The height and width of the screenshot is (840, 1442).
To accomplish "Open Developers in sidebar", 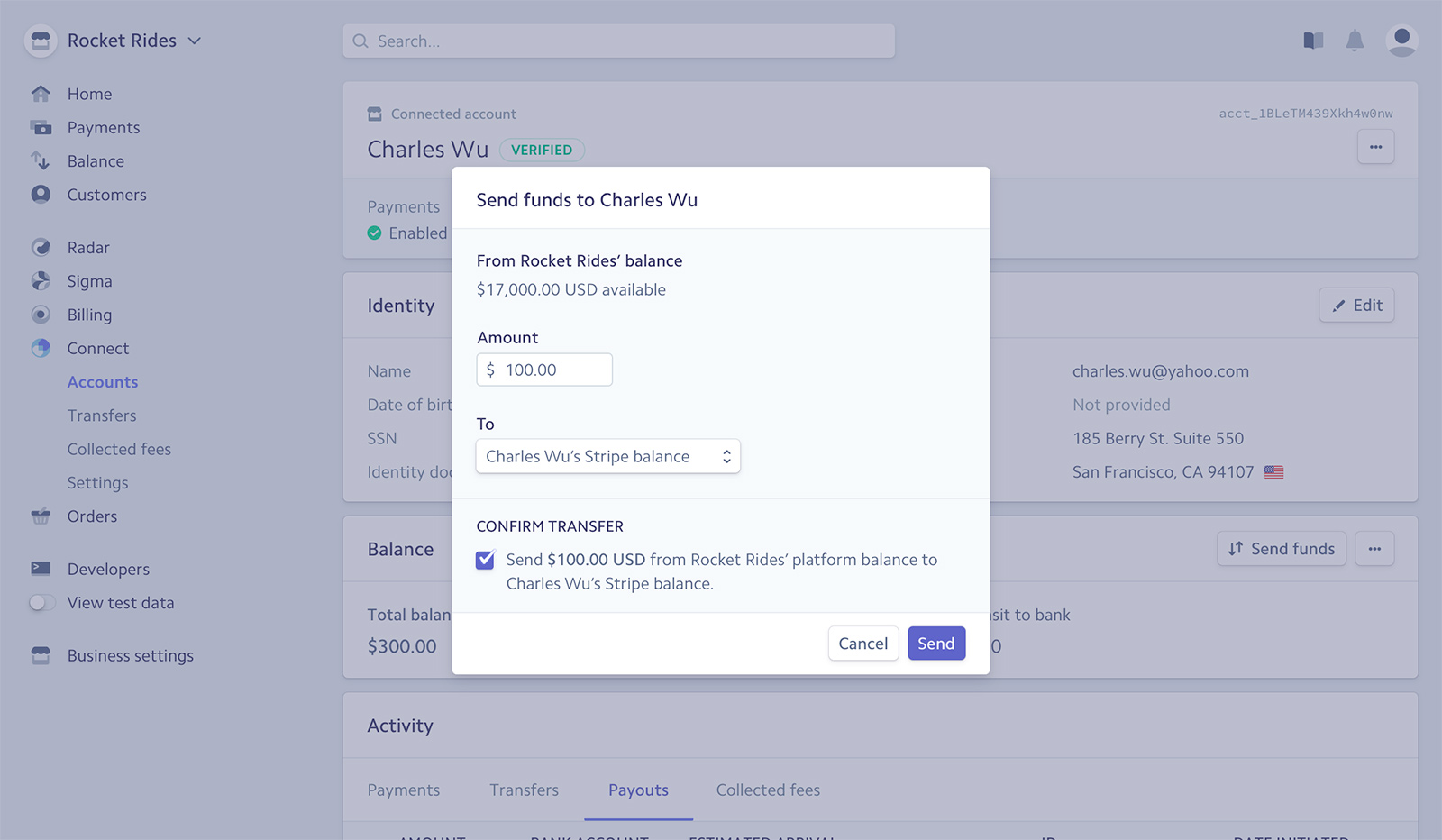I will click(108, 569).
